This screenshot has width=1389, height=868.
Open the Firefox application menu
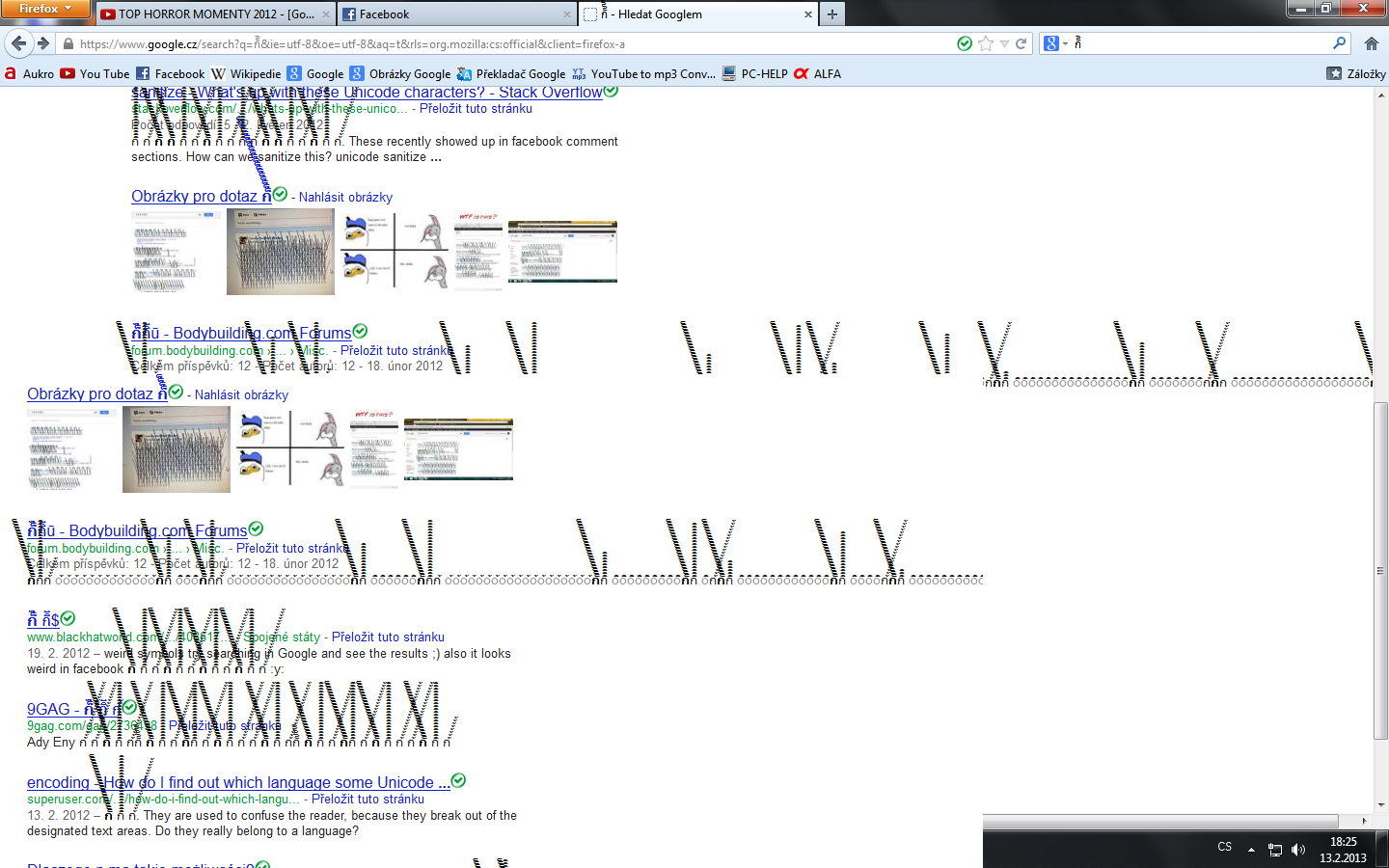click(45, 9)
